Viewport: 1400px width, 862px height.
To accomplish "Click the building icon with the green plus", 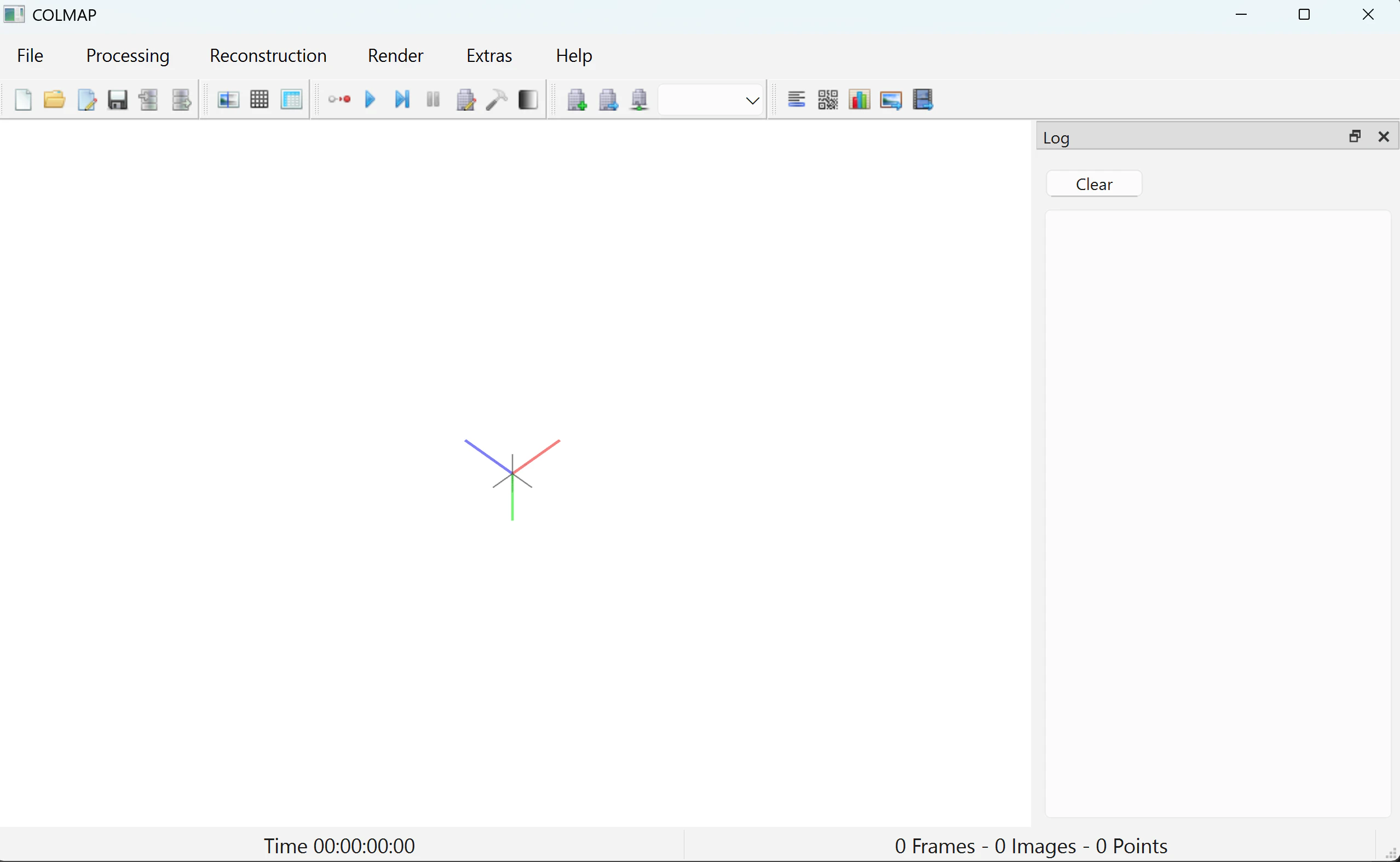I will point(577,100).
